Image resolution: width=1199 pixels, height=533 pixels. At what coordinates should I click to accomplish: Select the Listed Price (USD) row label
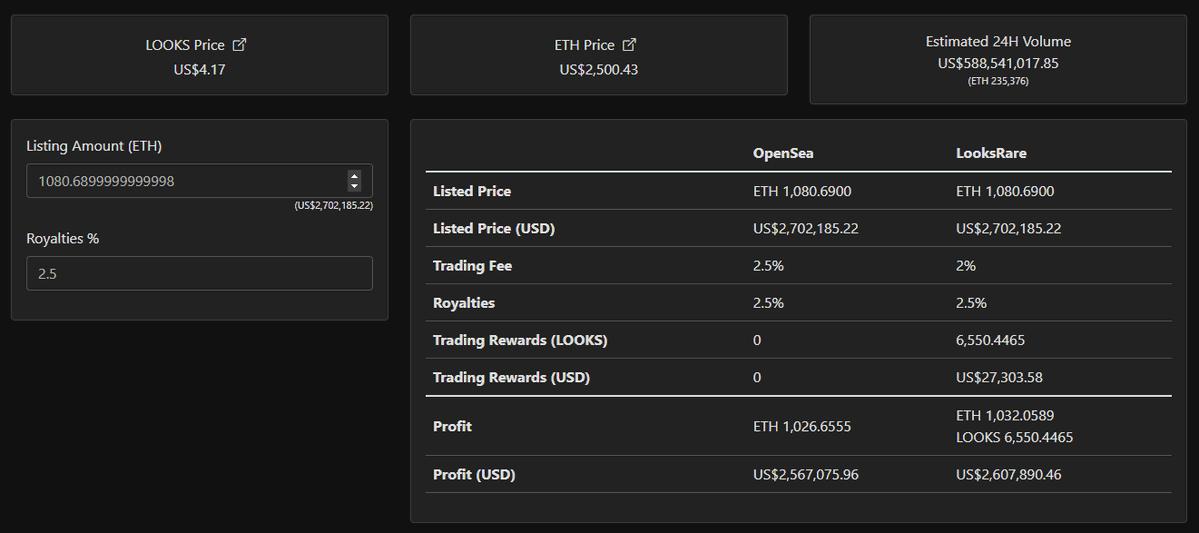pos(493,228)
